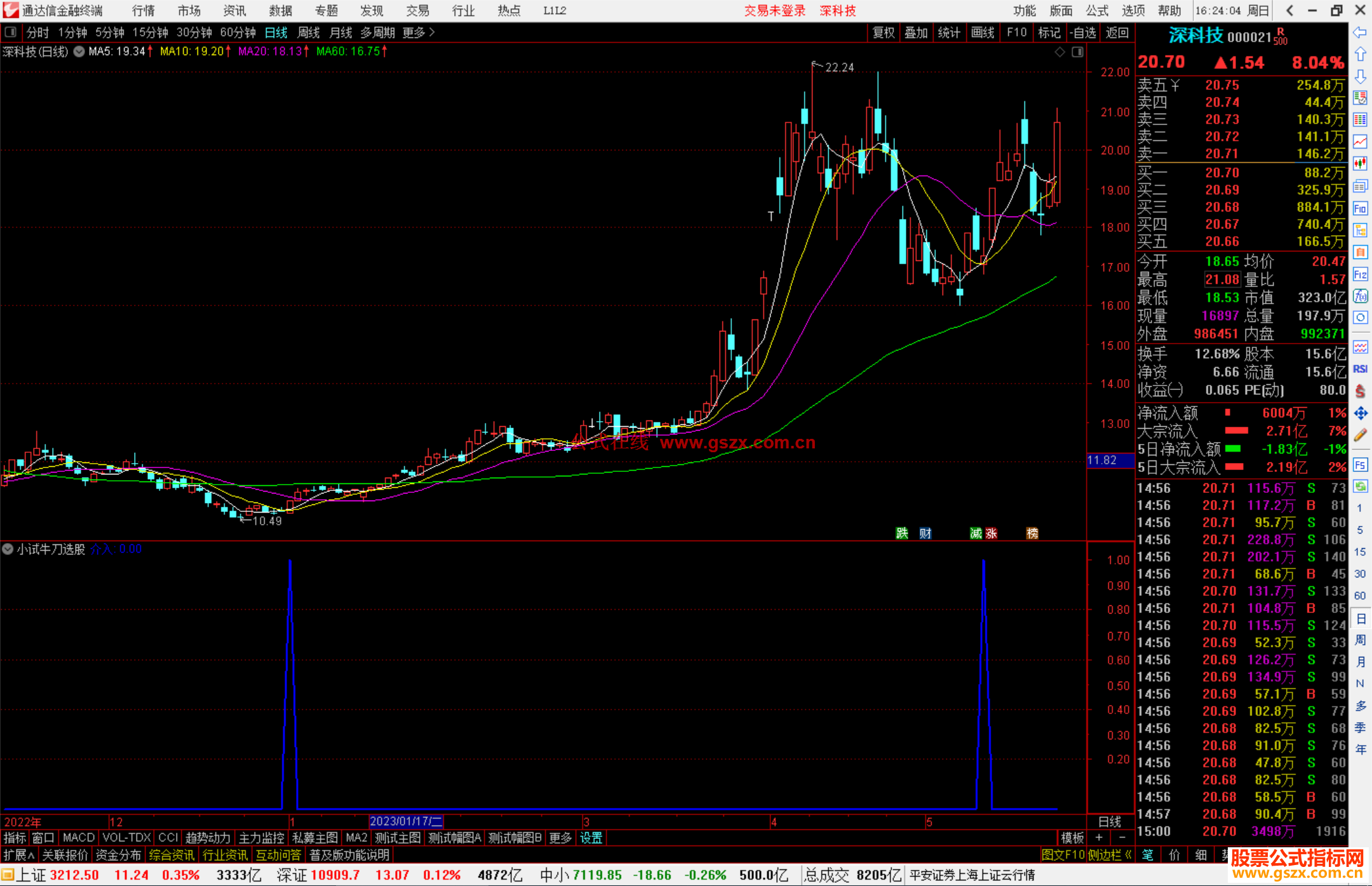Click the -自选 button
The image size is (1372, 886).
click(1082, 32)
